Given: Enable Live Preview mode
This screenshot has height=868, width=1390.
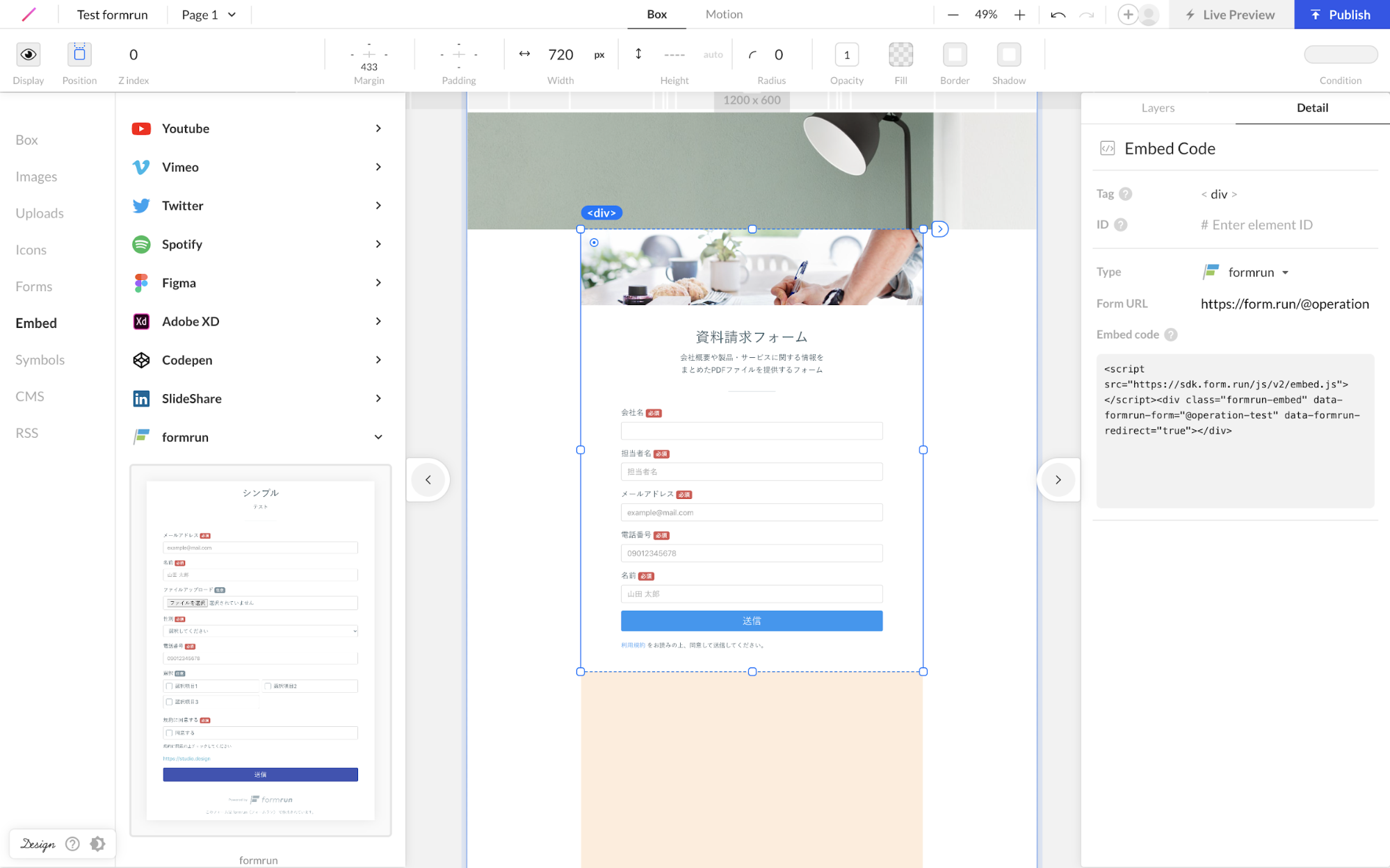Looking at the screenshot, I should click(1229, 14).
